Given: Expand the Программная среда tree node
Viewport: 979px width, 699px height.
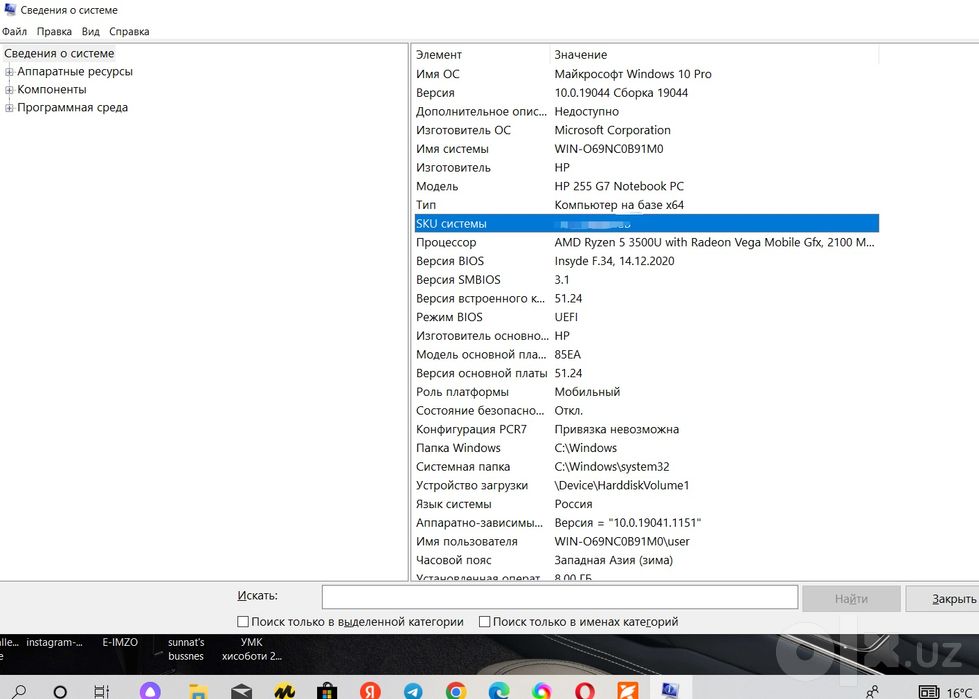Looking at the screenshot, I should click(9, 108).
